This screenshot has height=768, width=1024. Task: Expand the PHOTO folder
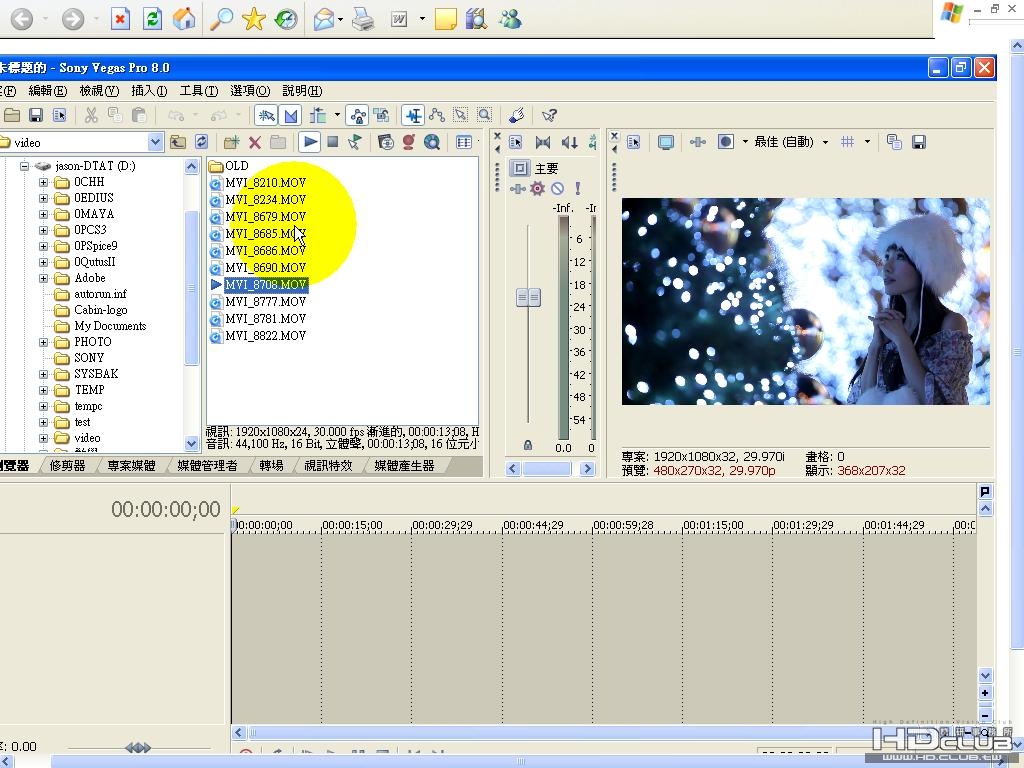tap(43, 342)
